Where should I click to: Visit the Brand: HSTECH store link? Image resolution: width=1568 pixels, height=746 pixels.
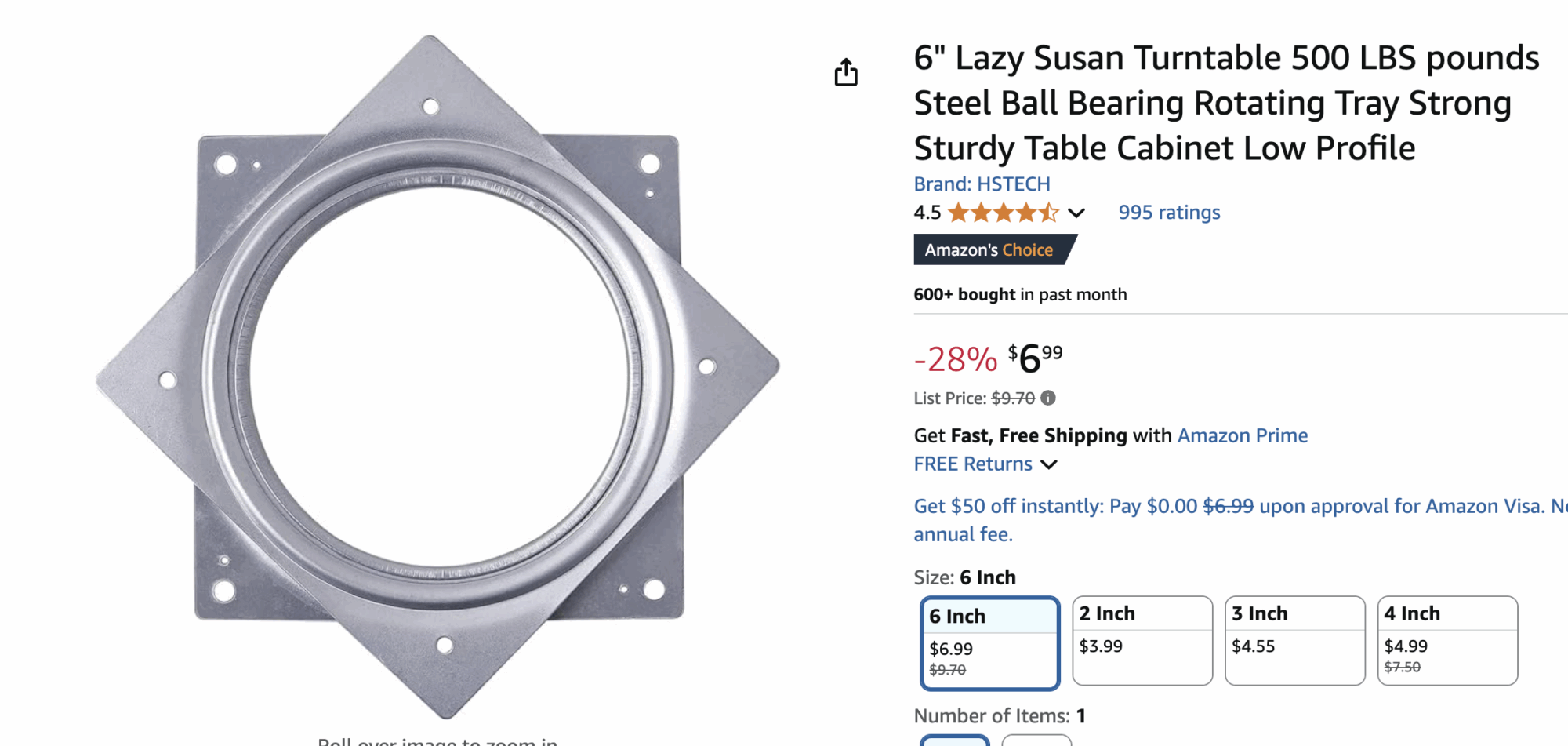click(982, 184)
